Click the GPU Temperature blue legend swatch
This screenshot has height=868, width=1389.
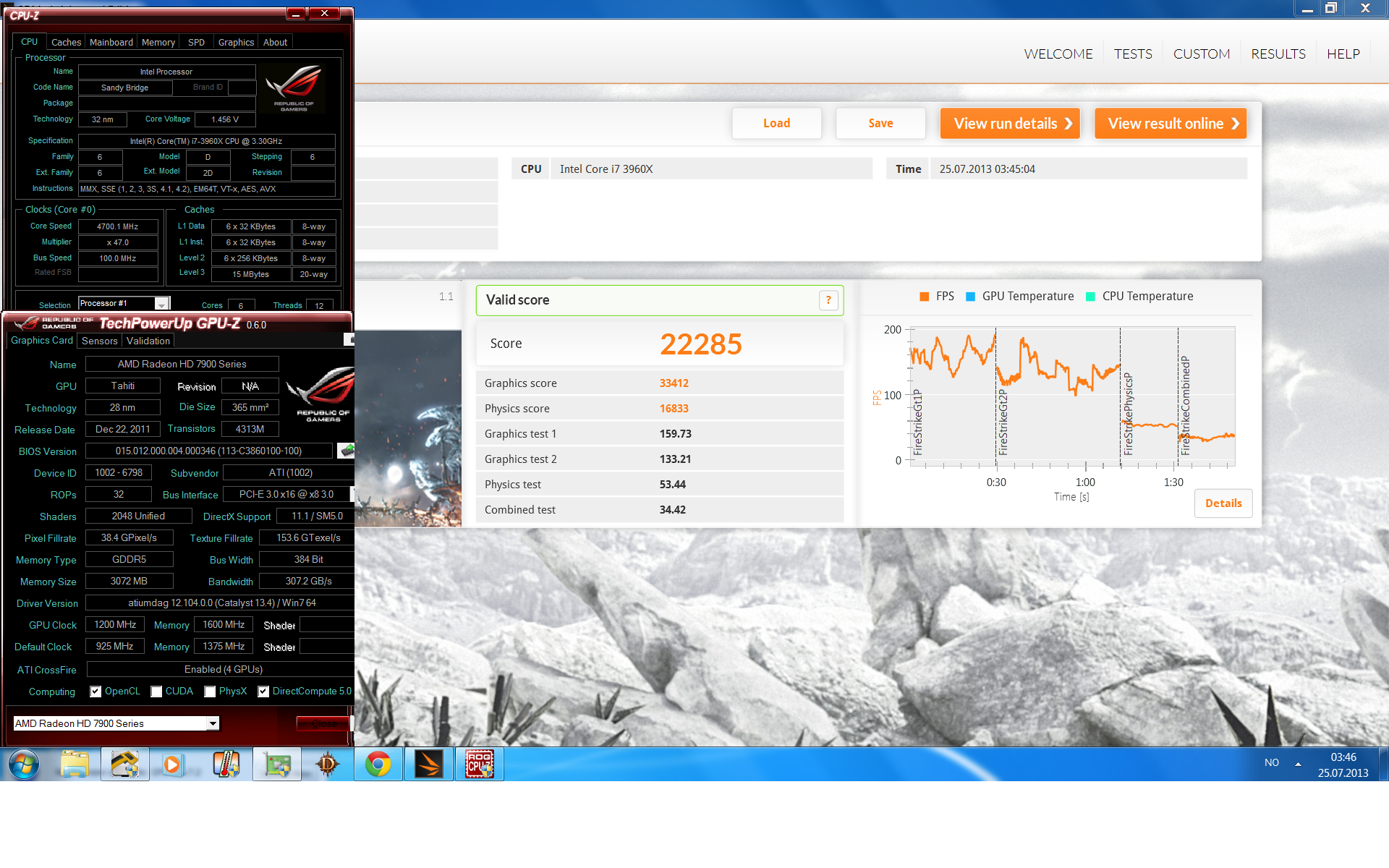(971, 297)
